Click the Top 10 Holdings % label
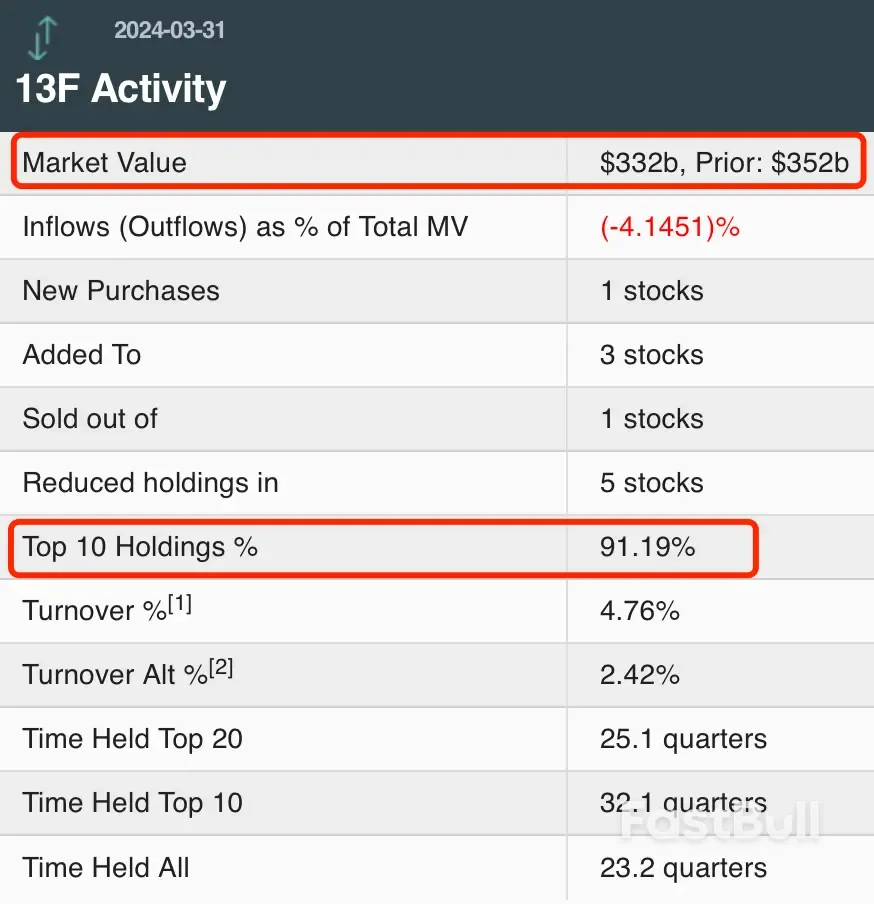 (140, 547)
